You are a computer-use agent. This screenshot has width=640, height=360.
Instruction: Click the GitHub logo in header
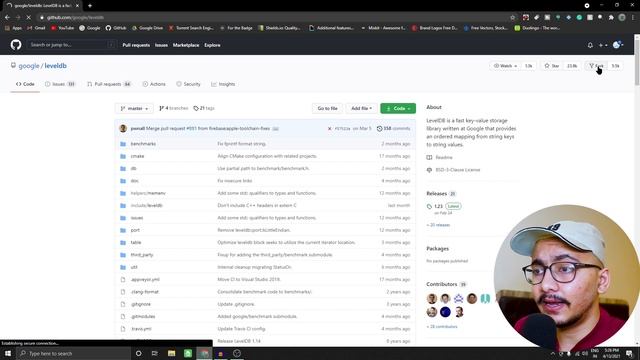[x=16, y=45]
